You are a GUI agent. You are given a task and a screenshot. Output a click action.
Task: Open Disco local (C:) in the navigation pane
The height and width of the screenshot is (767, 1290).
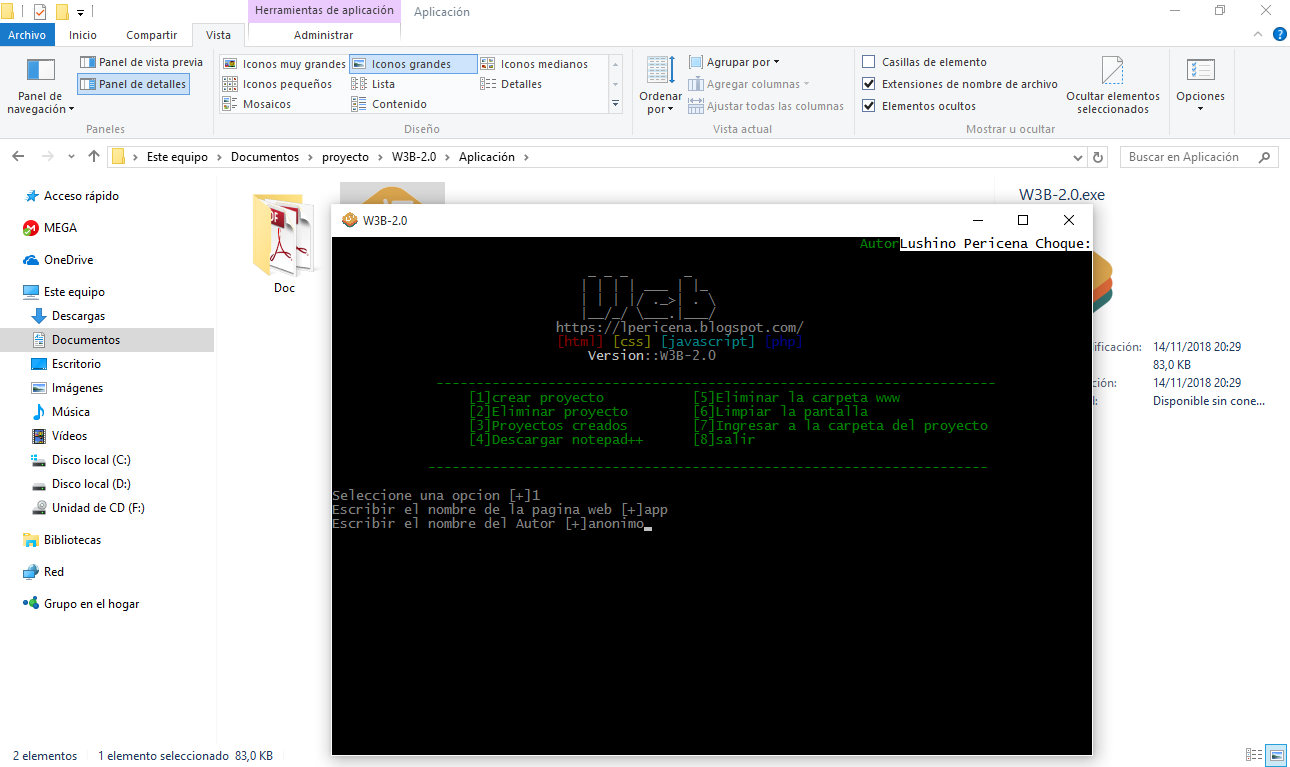coord(91,460)
